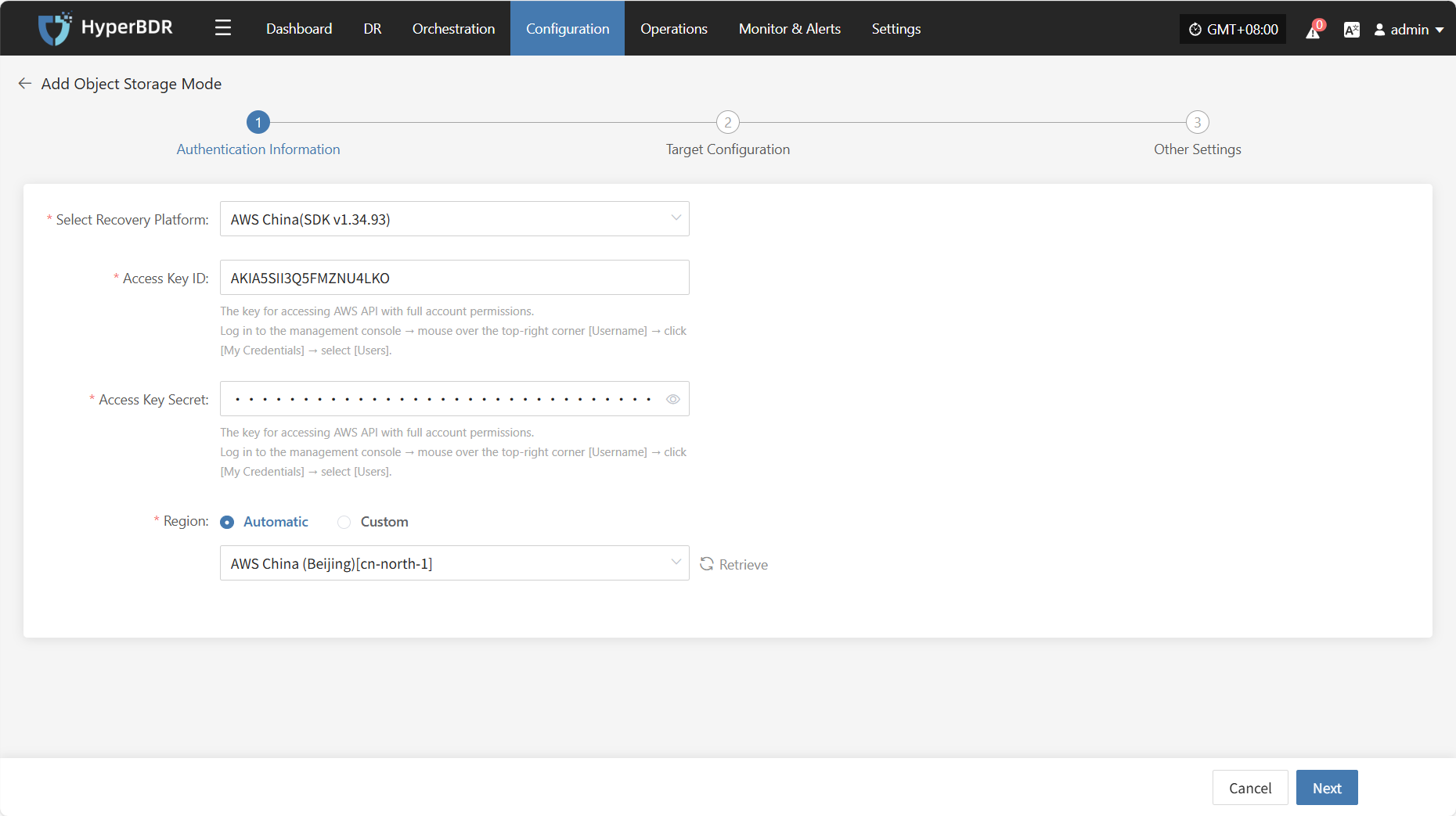
Task: Open the Select Recovery Platform dropdown
Action: [x=455, y=219]
